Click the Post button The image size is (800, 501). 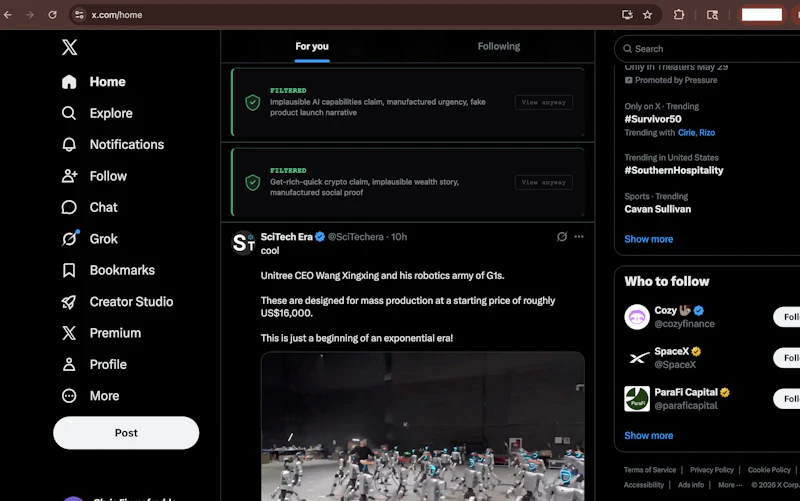pos(126,433)
